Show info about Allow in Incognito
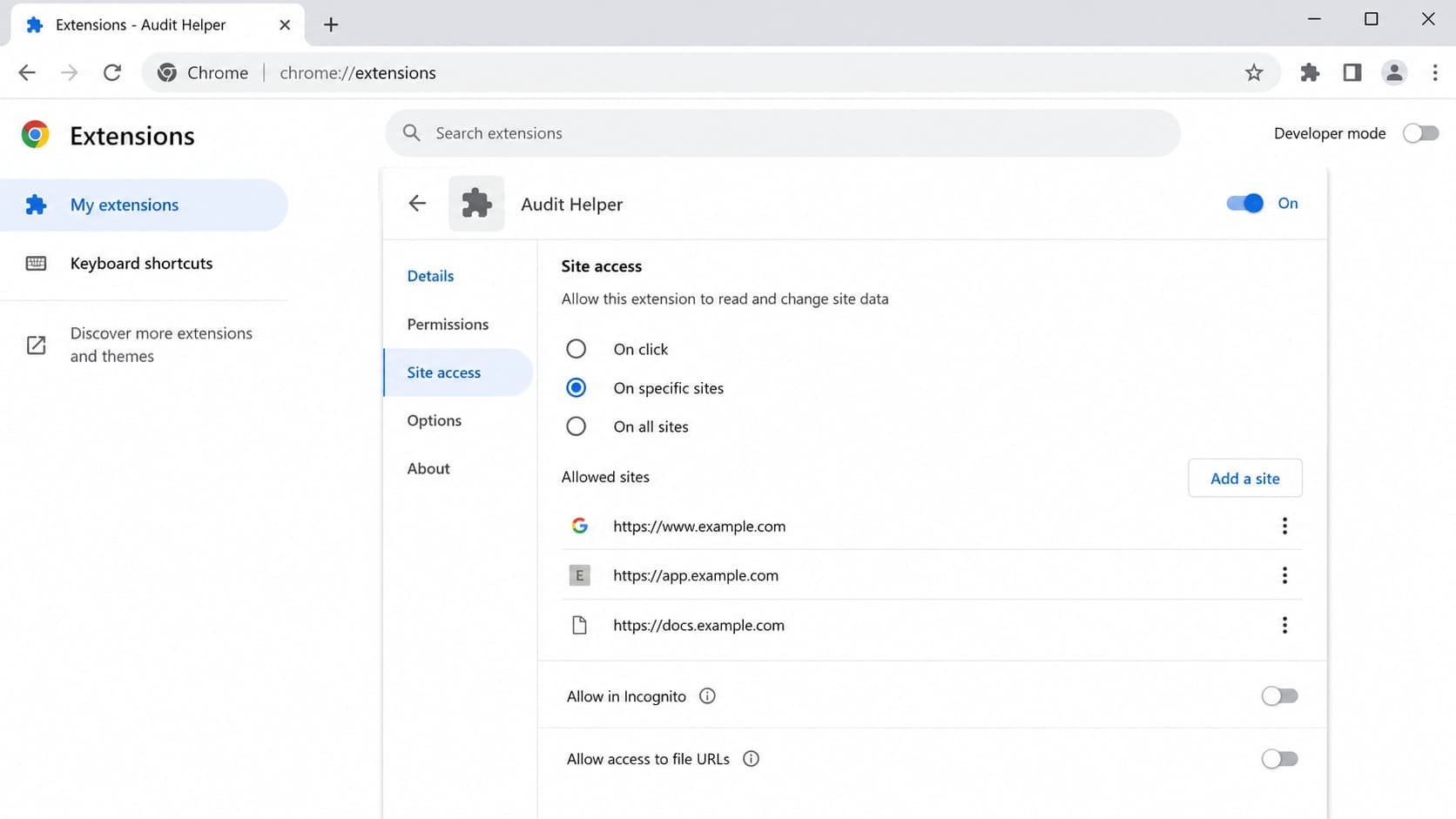 [707, 695]
